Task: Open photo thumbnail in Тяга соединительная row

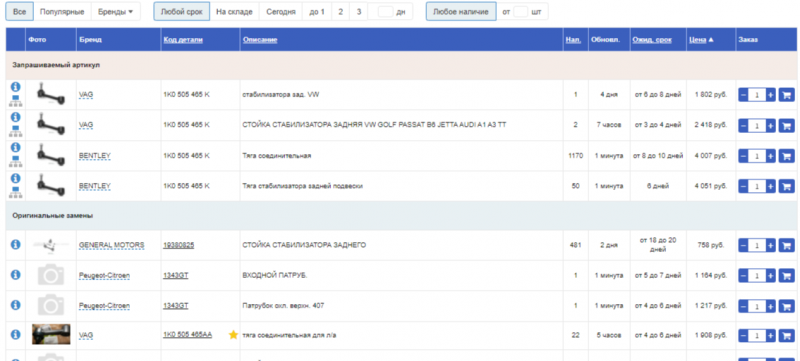Action: point(51,156)
